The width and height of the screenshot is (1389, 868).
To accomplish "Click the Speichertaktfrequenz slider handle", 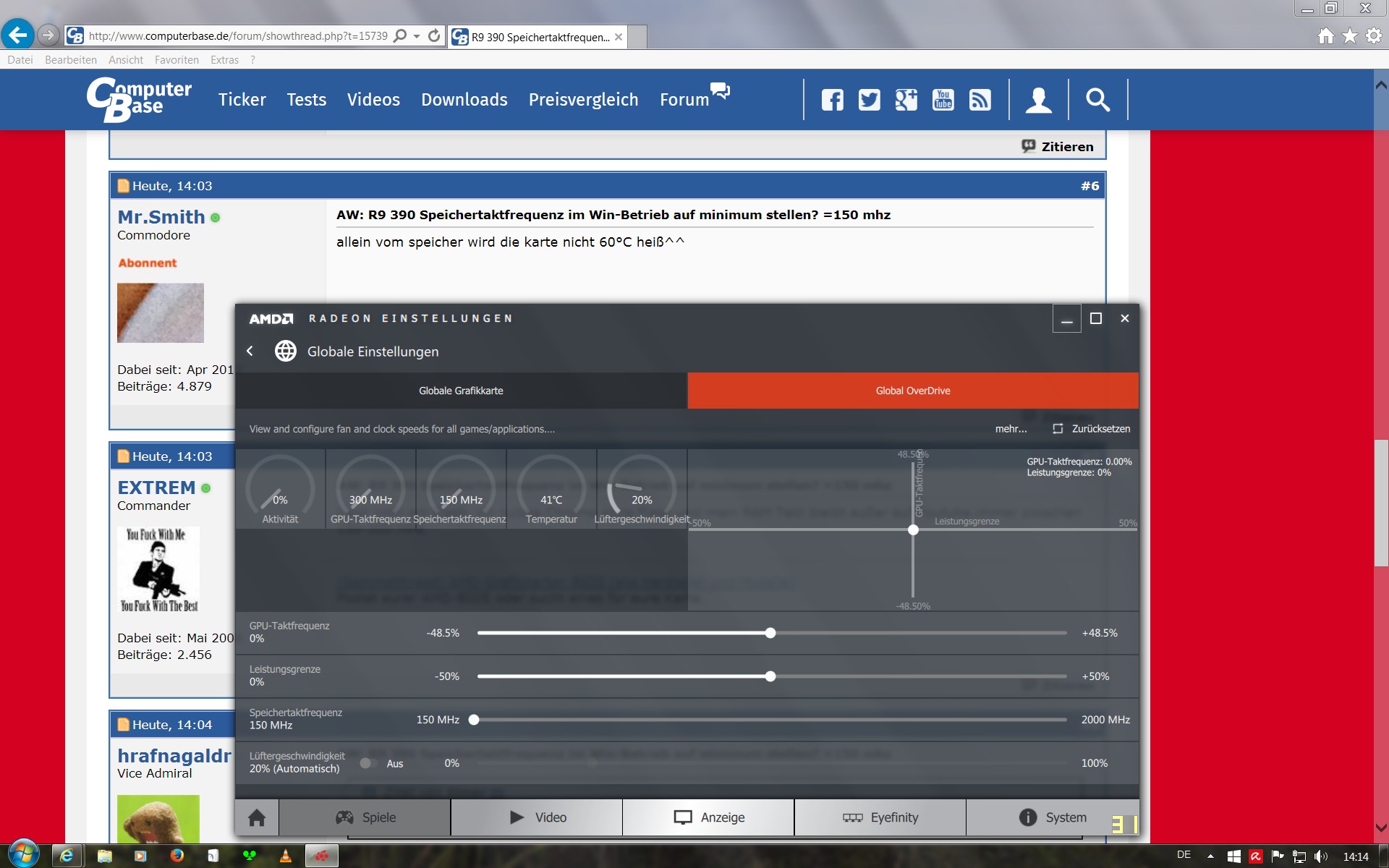I will (474, 720).
